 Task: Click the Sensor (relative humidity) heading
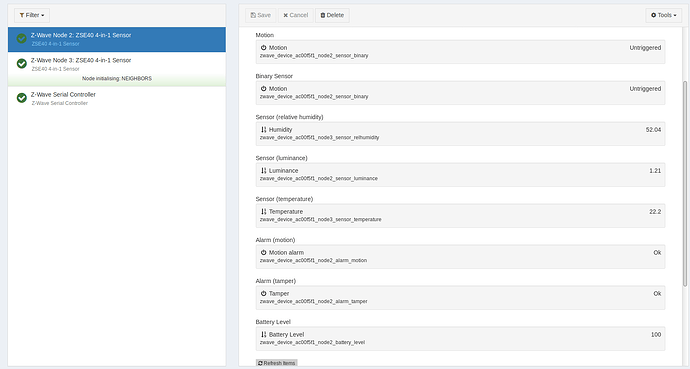289,117
